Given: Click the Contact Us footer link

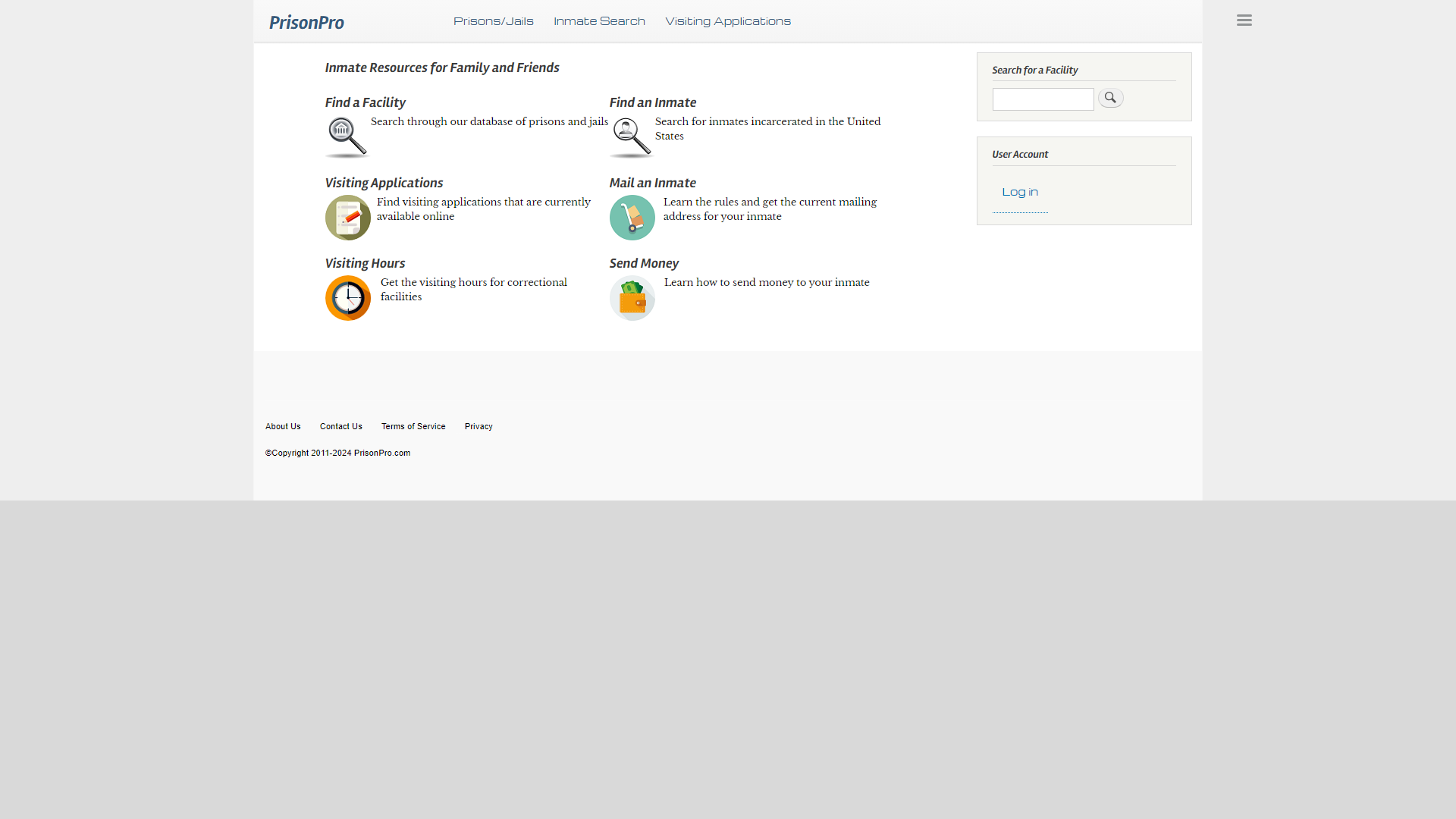Looking at the screenshot, I should [341, 426].
